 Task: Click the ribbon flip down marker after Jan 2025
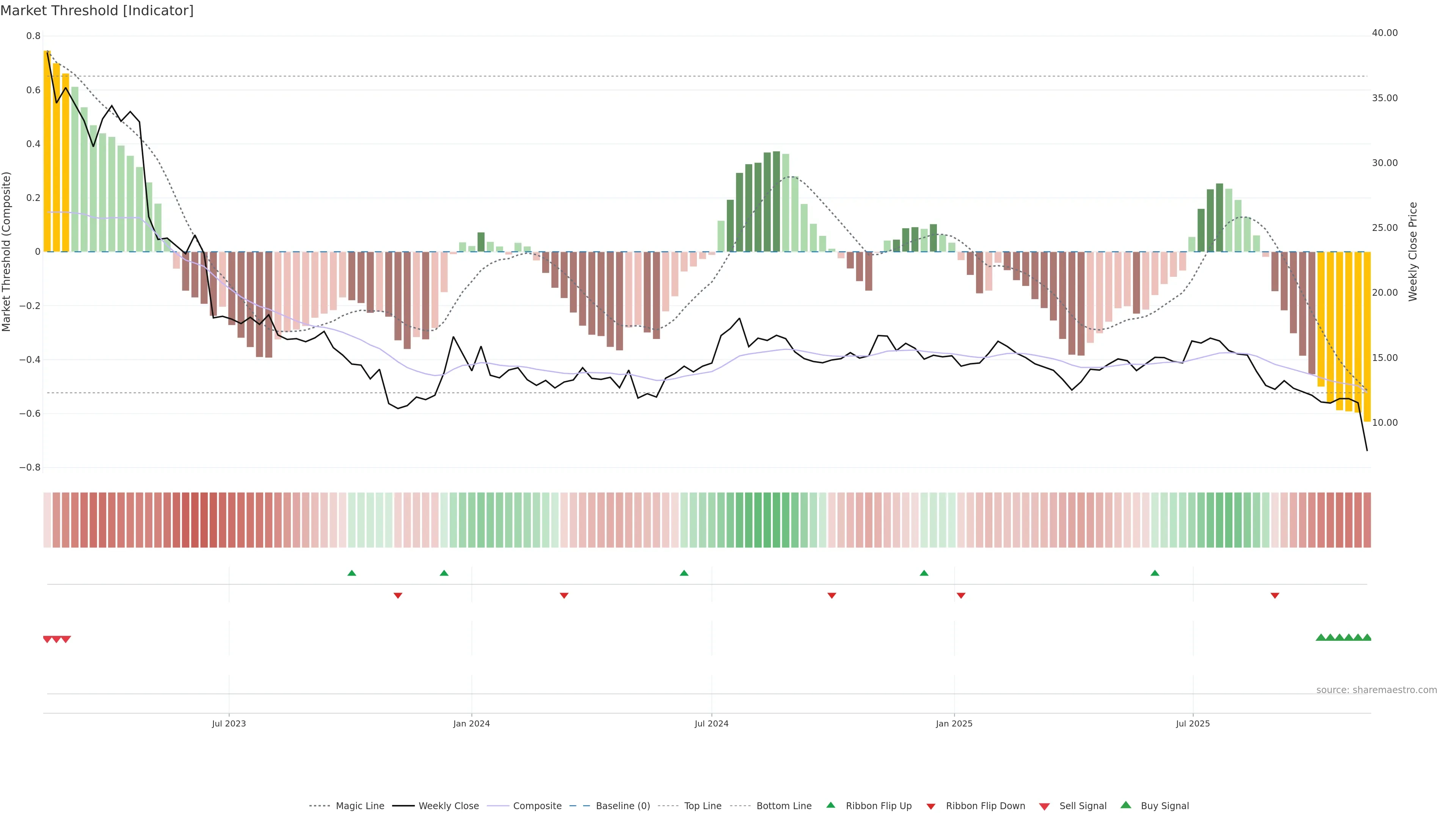tap(961, 596)
